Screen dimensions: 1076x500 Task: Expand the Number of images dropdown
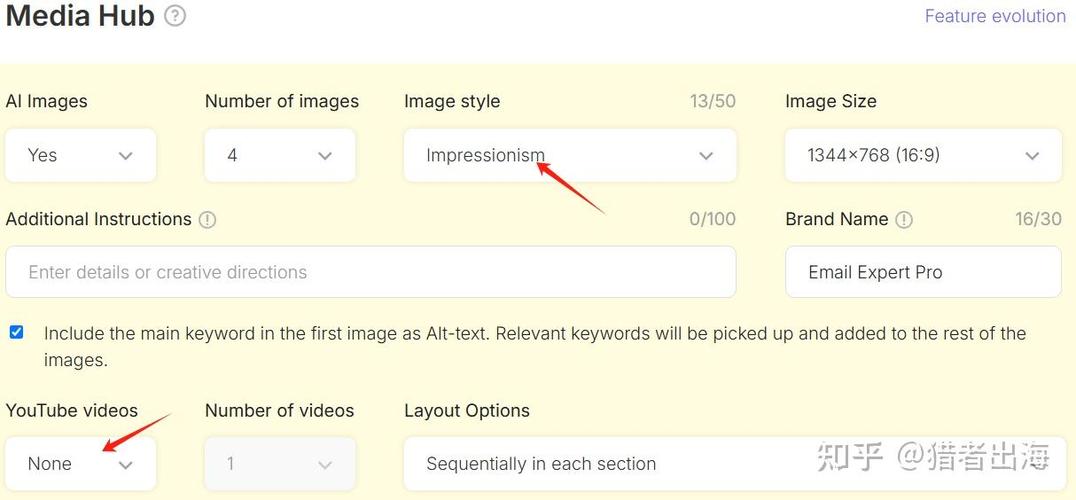[279, 155]
